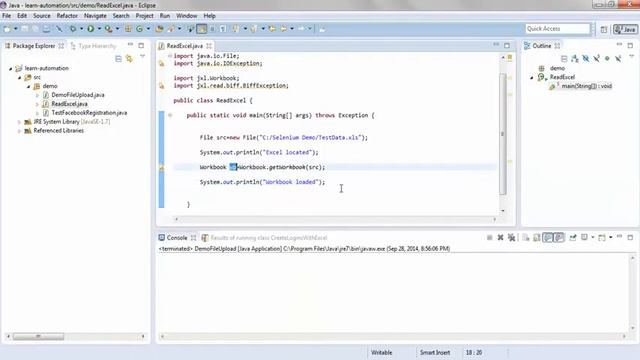Open the Project menu
Image resolution: width=640 pixels, height=360 pixels.
[x=144, y=16]
